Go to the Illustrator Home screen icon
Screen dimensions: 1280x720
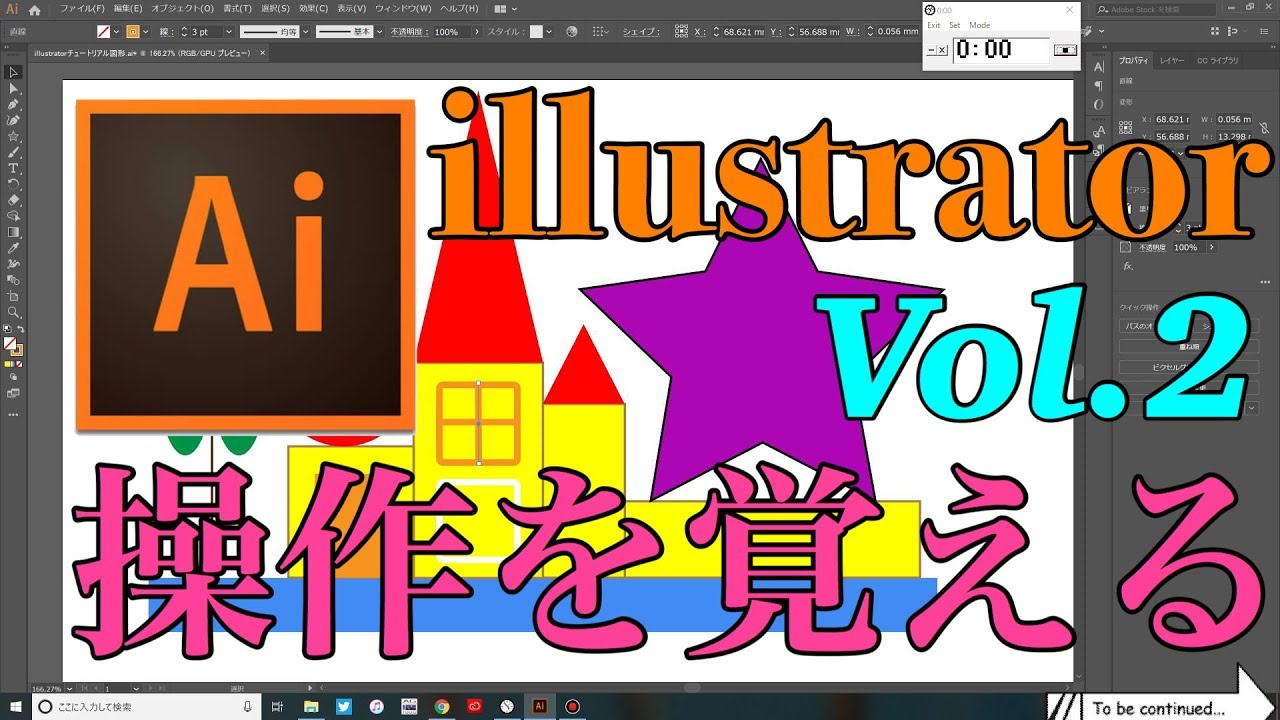click(34, 9)
